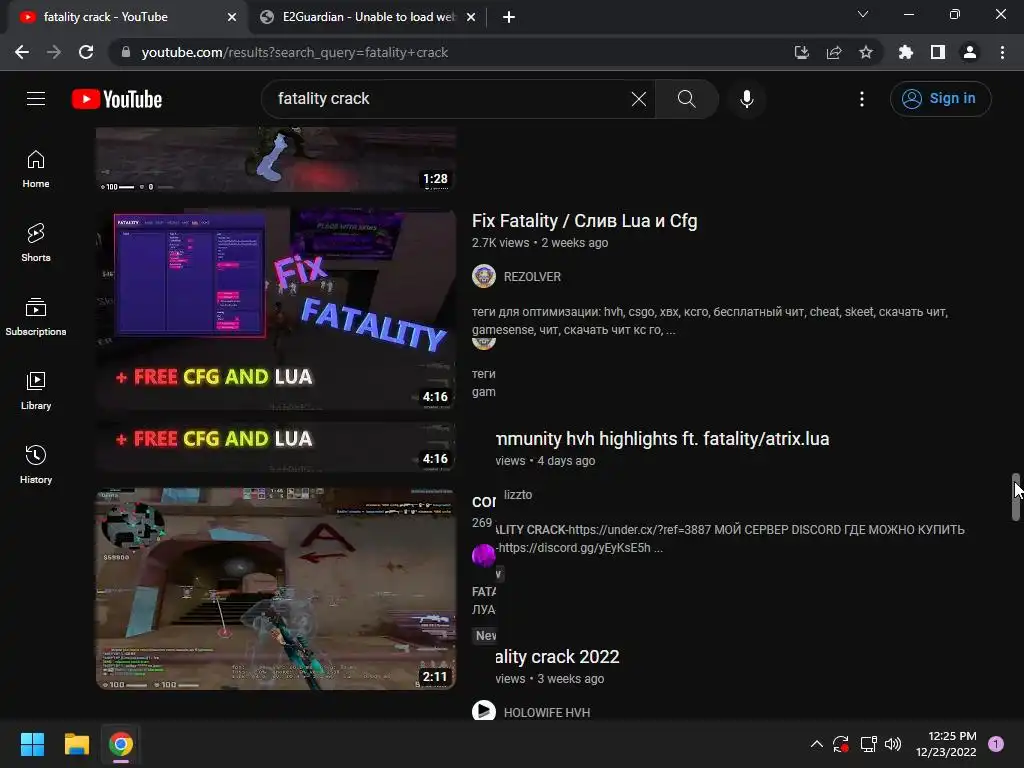Start voice search with microphone

747,99
